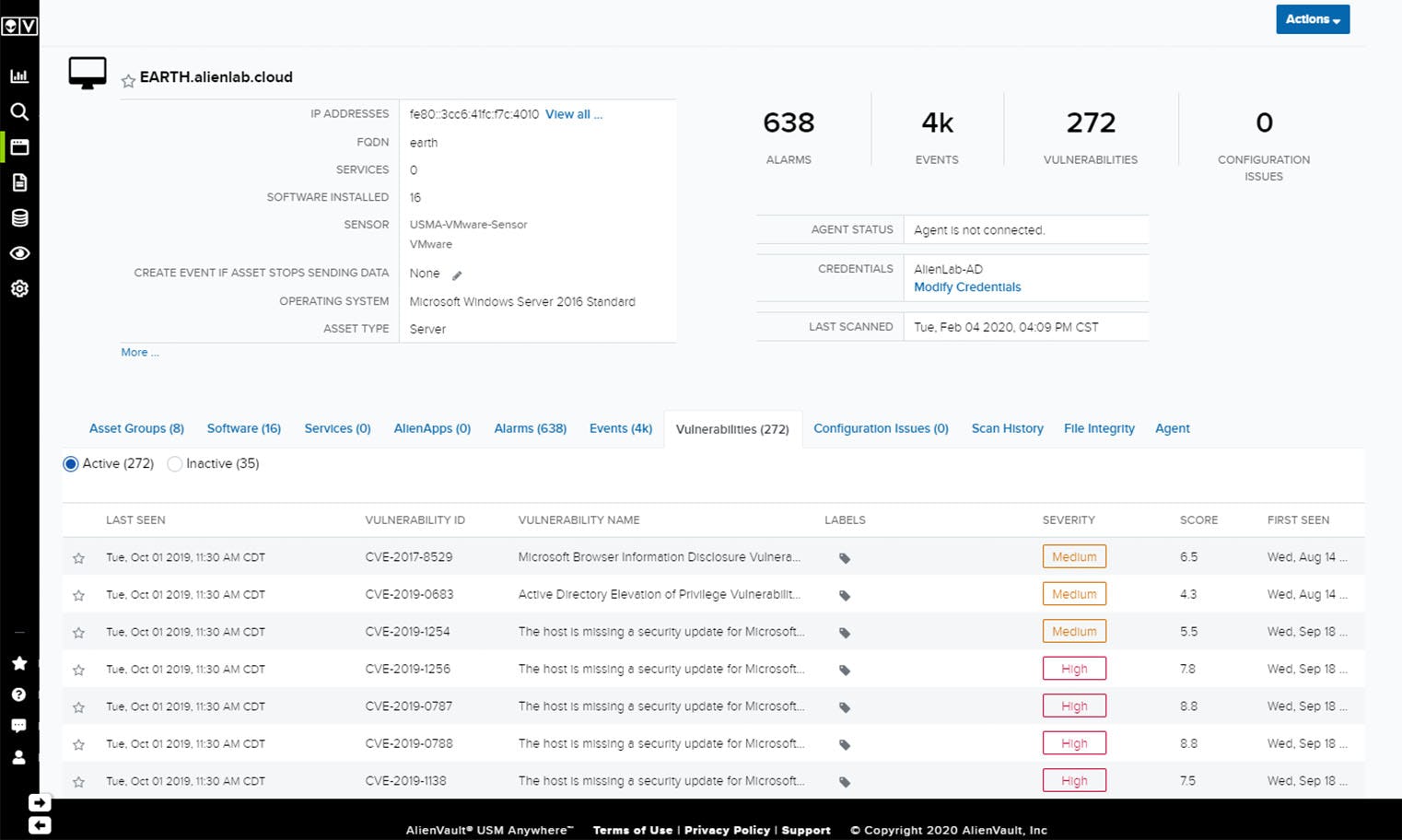Switch to the Services (0) tab
This screenshot has width=1402, height=840.
(x=337, y=428)
